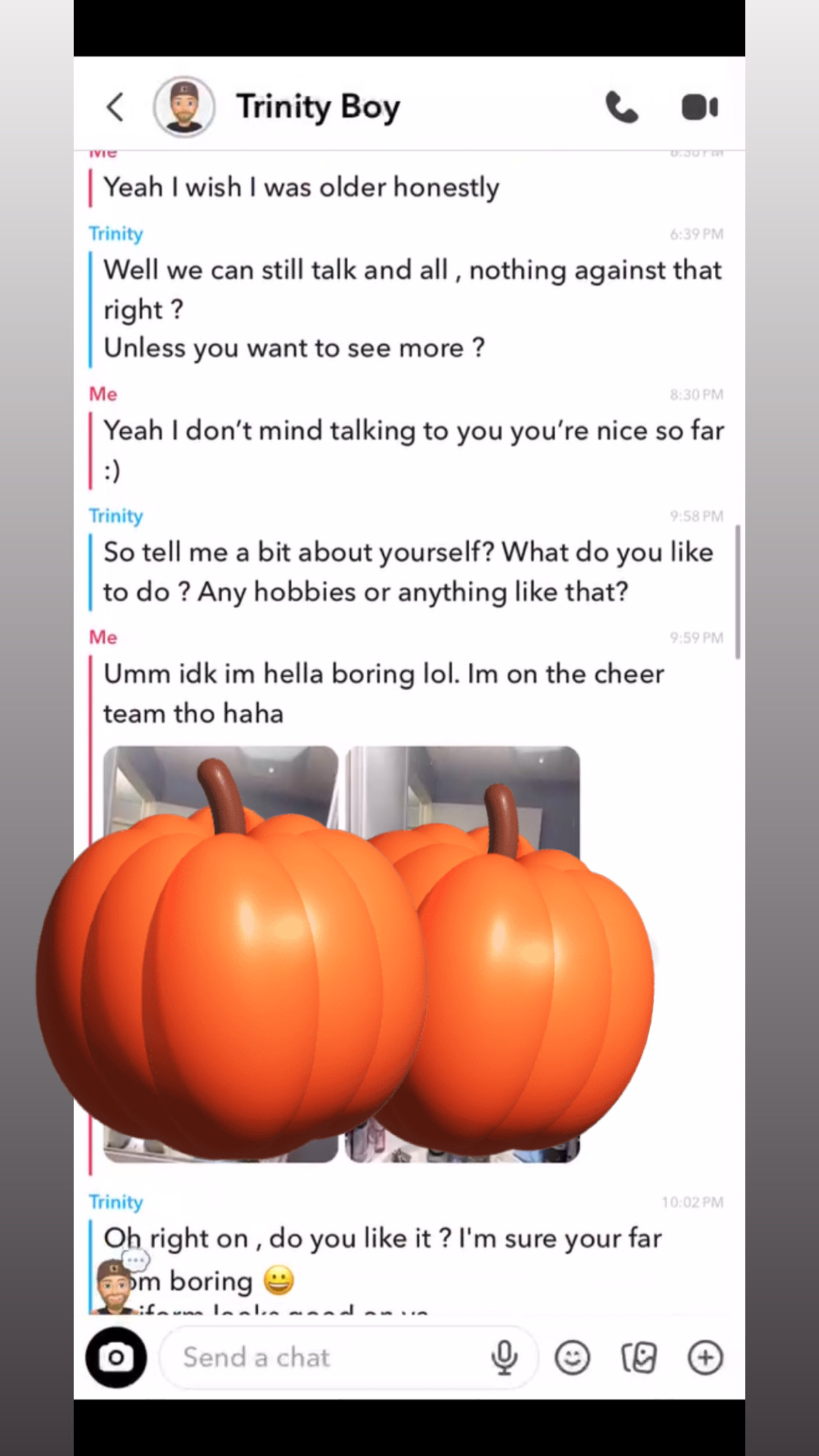
Task: Select the 'Well we can still talk' message
Action: (x=412, y=309)
